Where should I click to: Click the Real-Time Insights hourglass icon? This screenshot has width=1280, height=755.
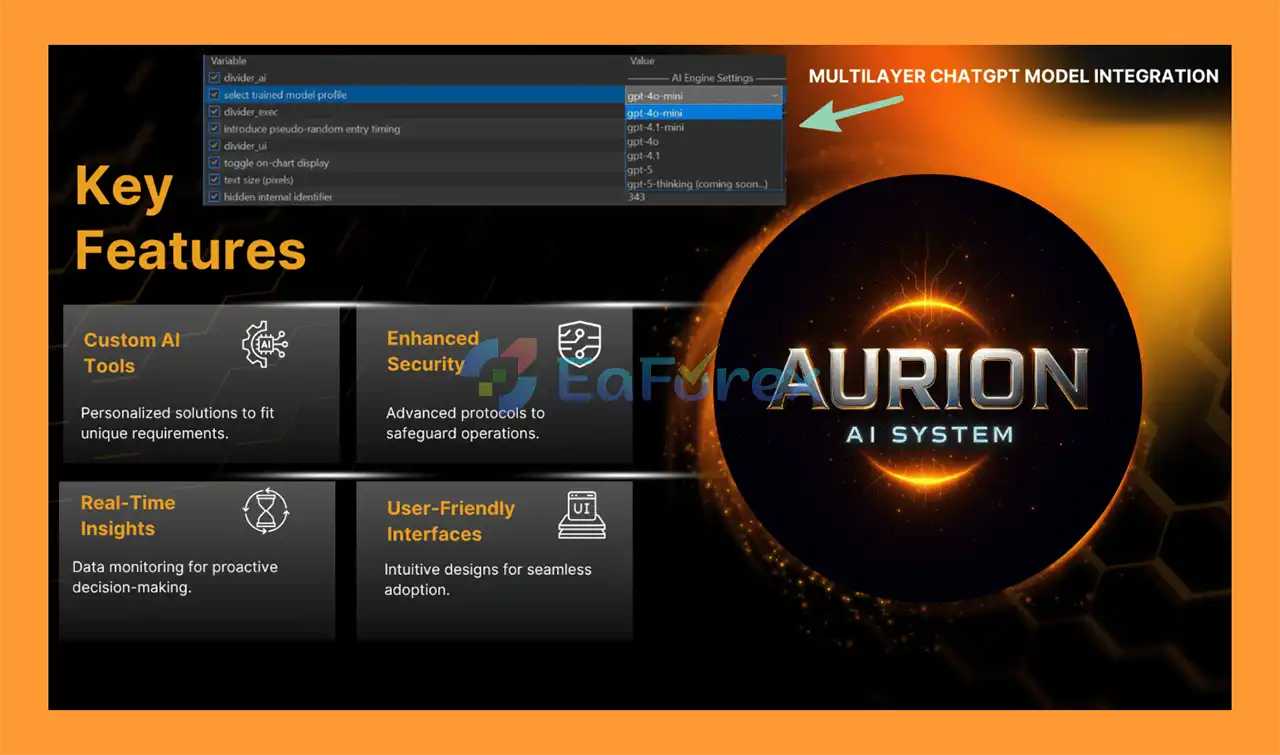coord(266,512)
